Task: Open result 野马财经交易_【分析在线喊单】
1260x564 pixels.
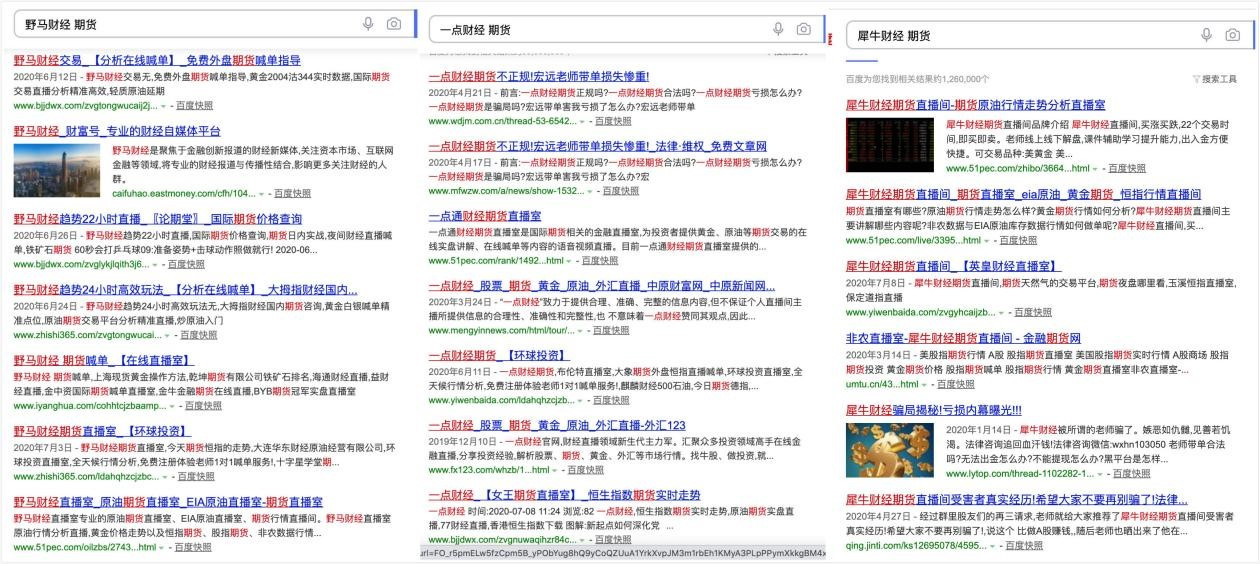Action: pyautogui.click(x=157, y=60)
